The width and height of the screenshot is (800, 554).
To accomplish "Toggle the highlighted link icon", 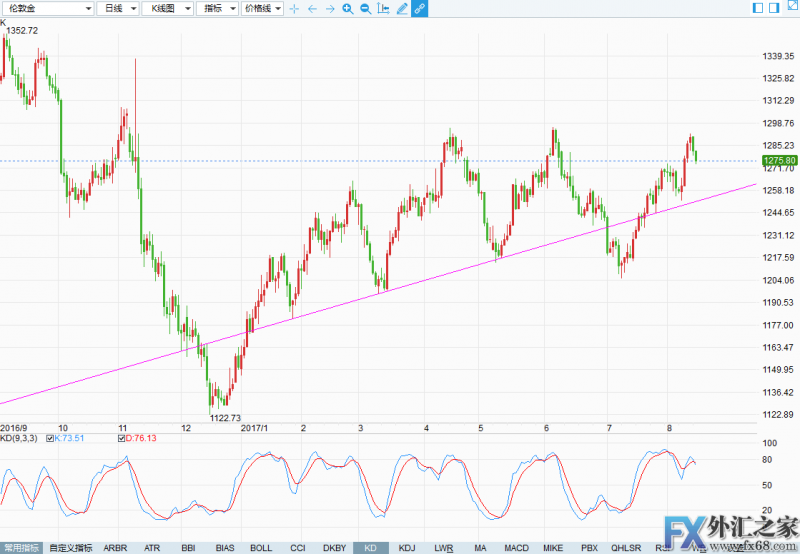I will pyautogui.click(x=419, y=8).
